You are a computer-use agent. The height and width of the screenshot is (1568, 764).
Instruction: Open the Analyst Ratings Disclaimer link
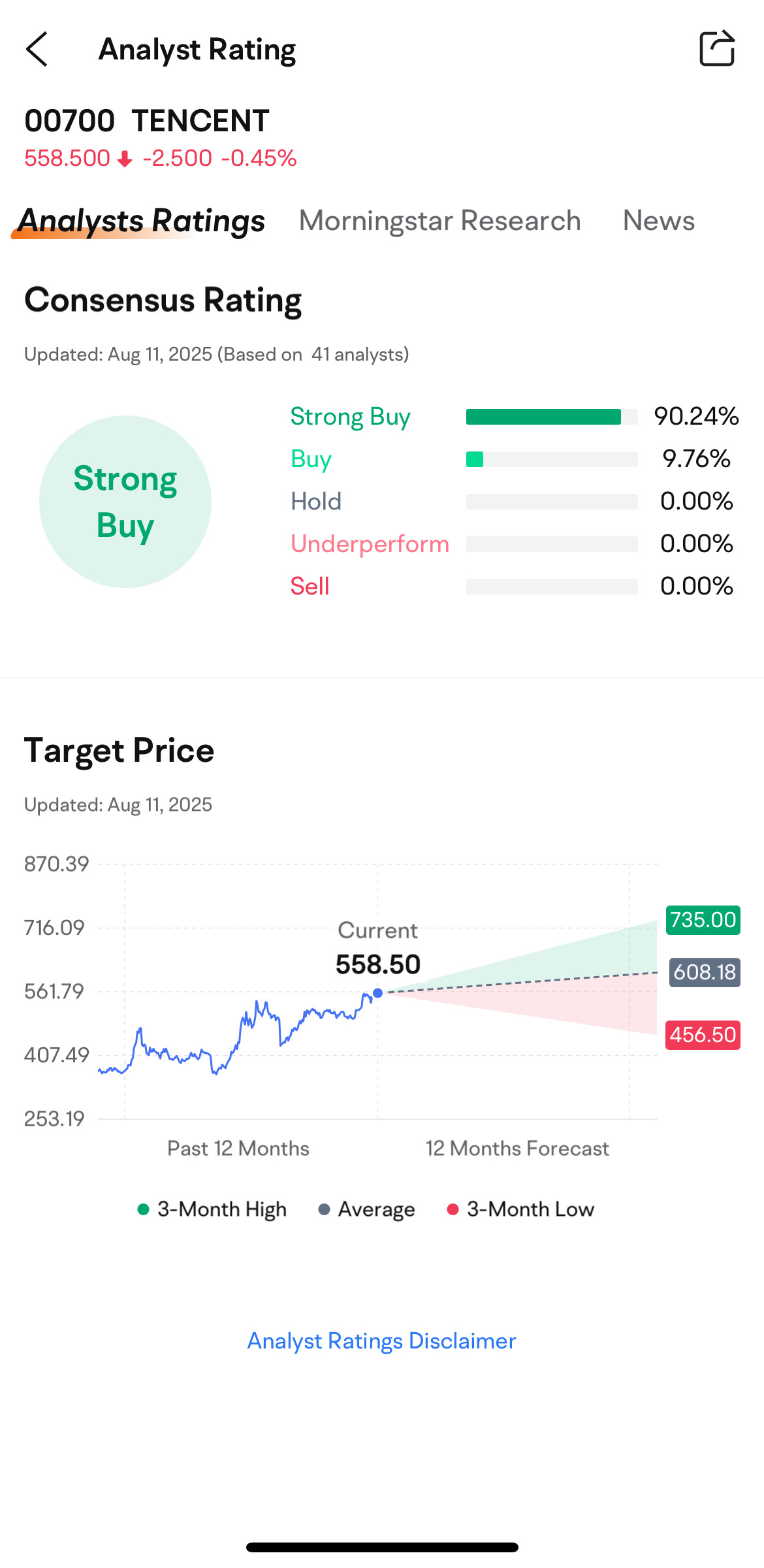[x=381, y=1341]
